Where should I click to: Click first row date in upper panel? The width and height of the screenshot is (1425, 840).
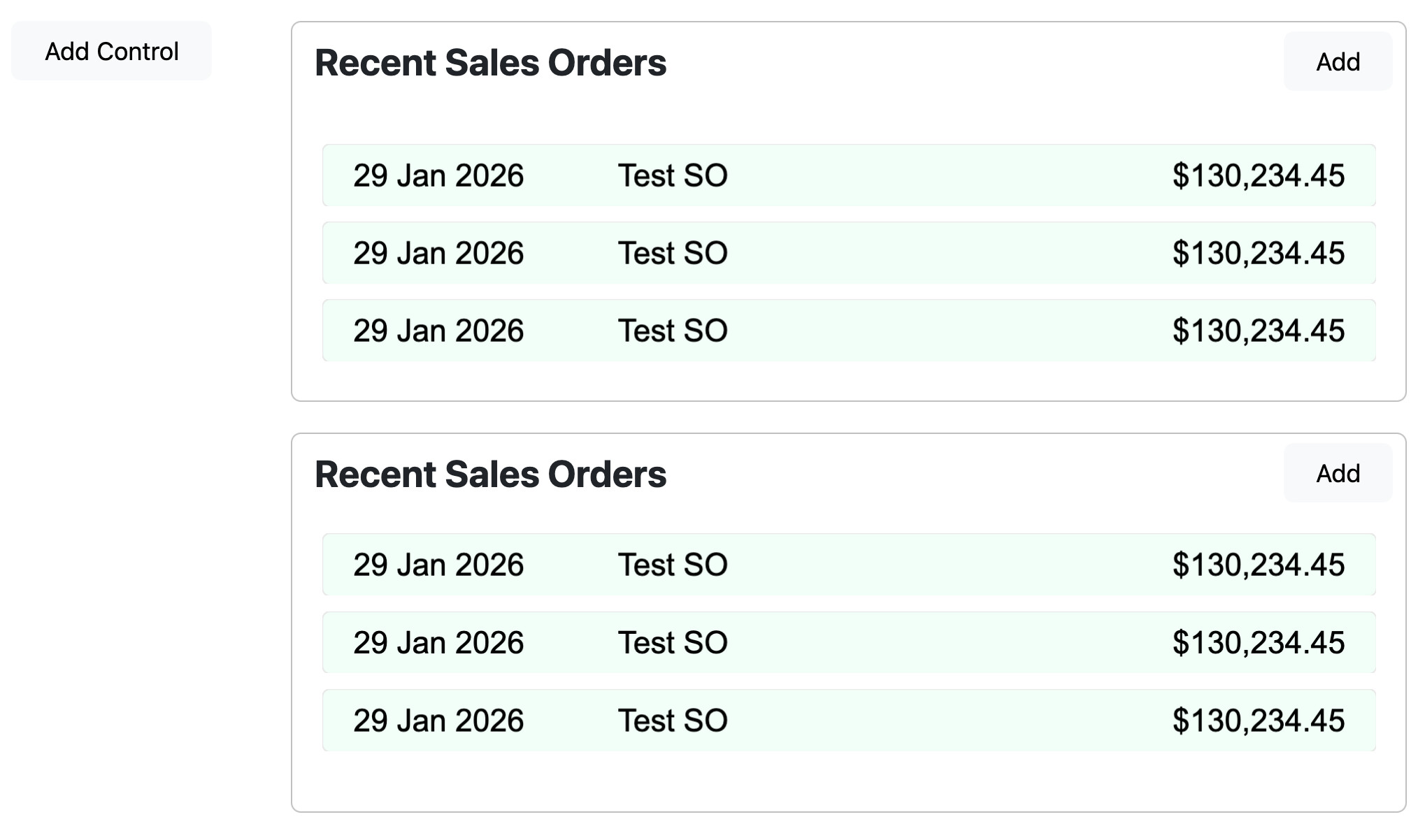pyautogui.click(x=438, y=175)
